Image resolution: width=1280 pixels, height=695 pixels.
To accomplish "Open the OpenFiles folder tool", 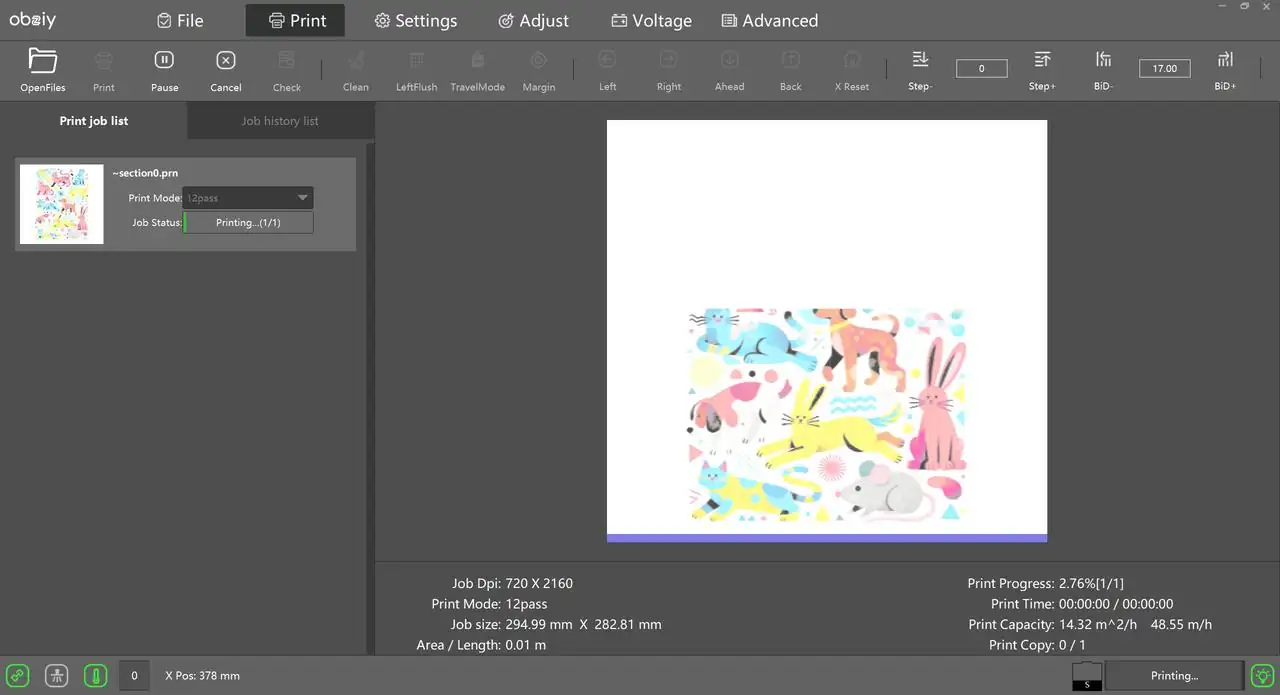I will (x=43, y=69).
